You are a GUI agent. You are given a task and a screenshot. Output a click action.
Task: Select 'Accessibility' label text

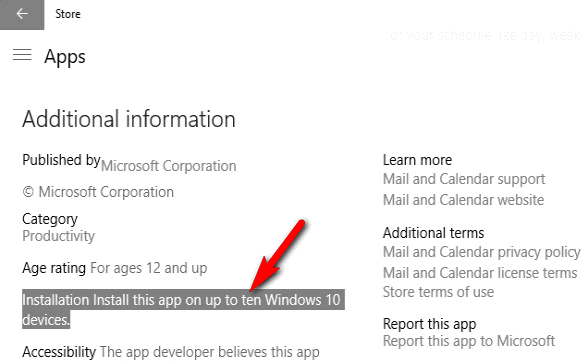tap(59, 352)
